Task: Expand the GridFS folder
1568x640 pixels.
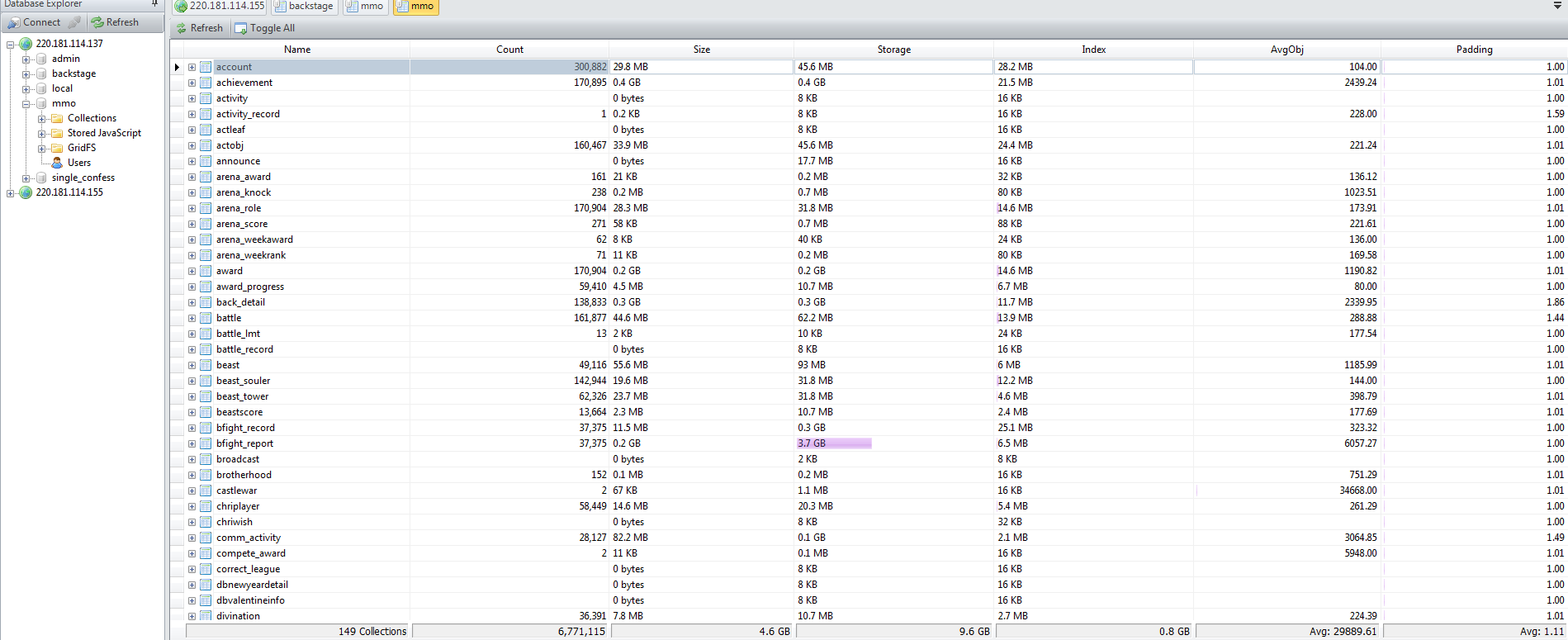Action: pyautogui.click(x=41, y=148)
